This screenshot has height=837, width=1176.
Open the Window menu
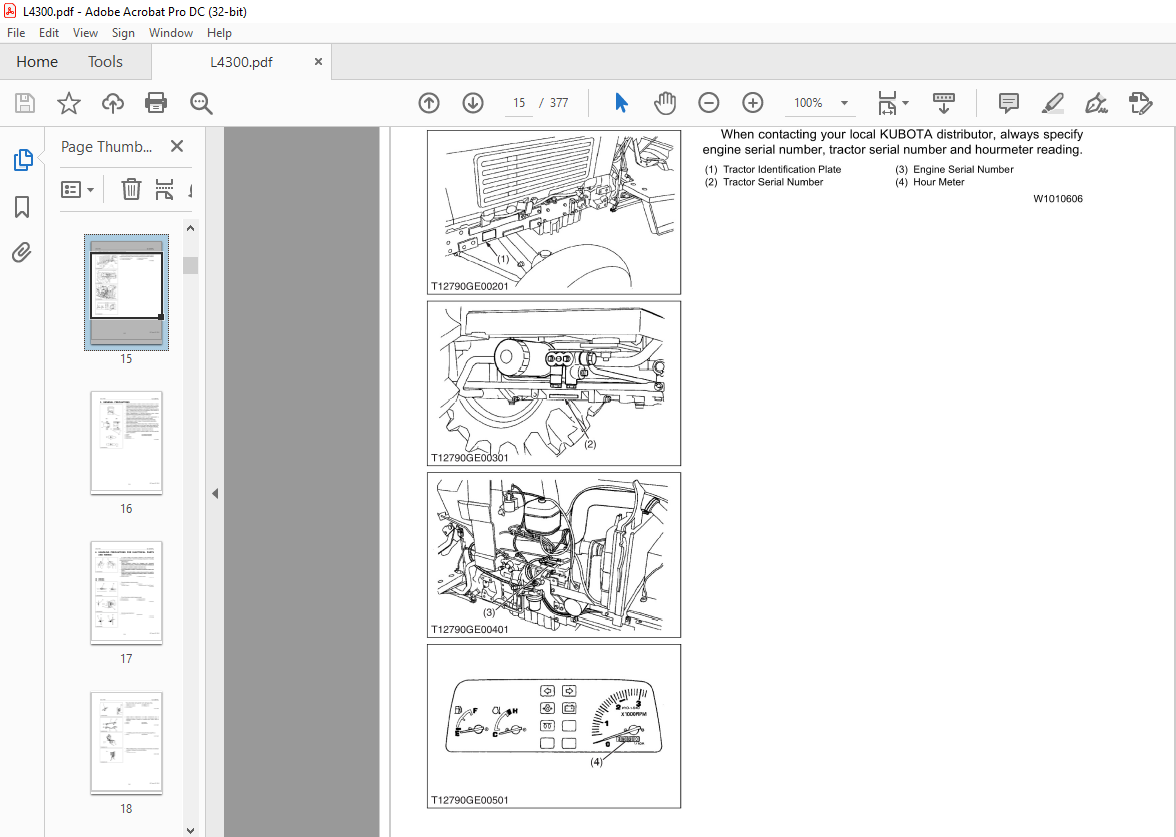[x=170, y=32]
